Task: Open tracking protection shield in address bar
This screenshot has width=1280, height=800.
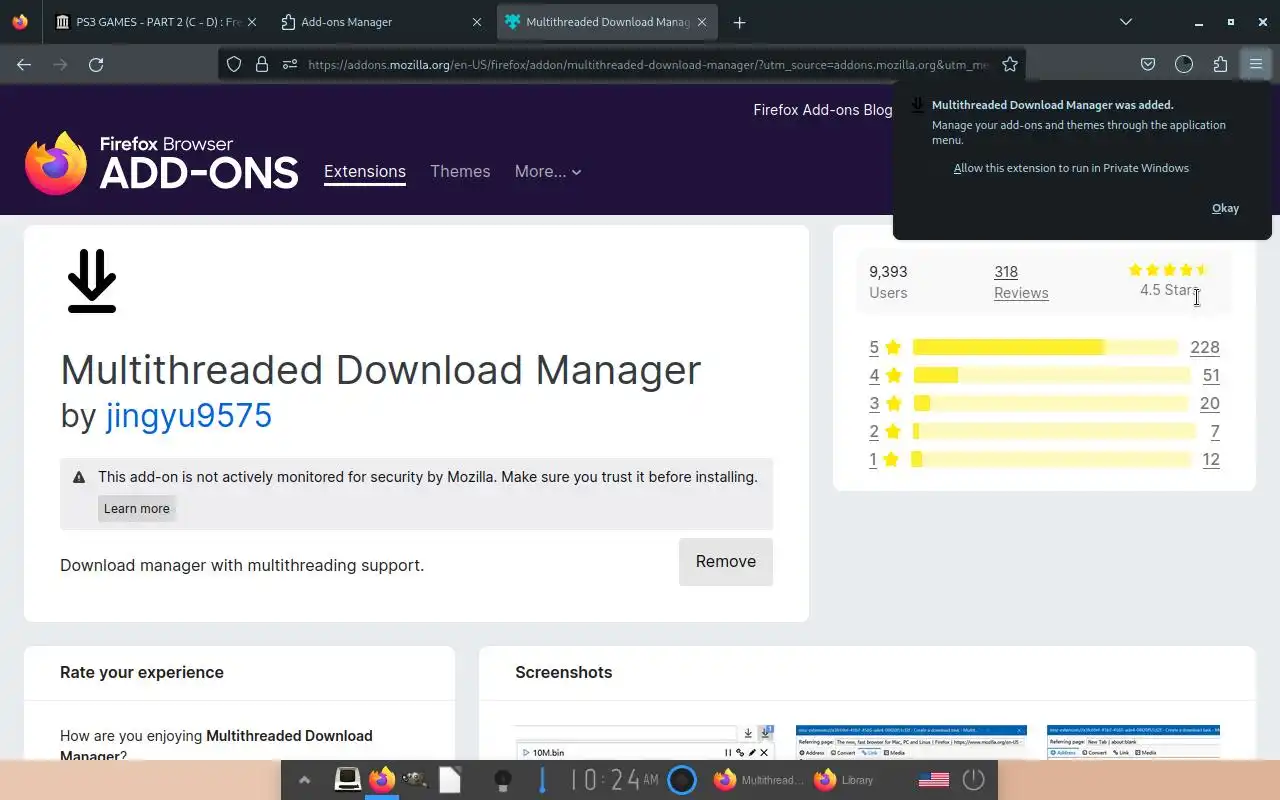Action: click(234, 64)
